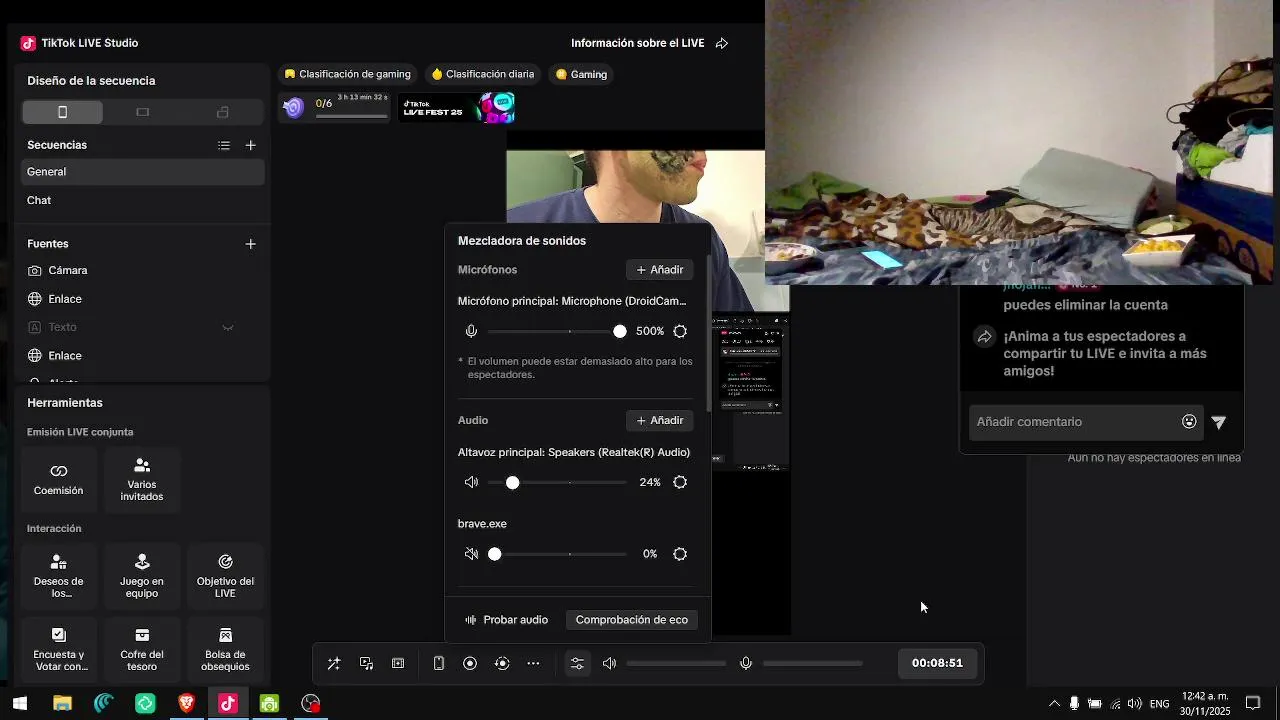The width and height of the screenshot is (1280, 720).
Task: Select the second Enlace source
Action: coord(143,356)
